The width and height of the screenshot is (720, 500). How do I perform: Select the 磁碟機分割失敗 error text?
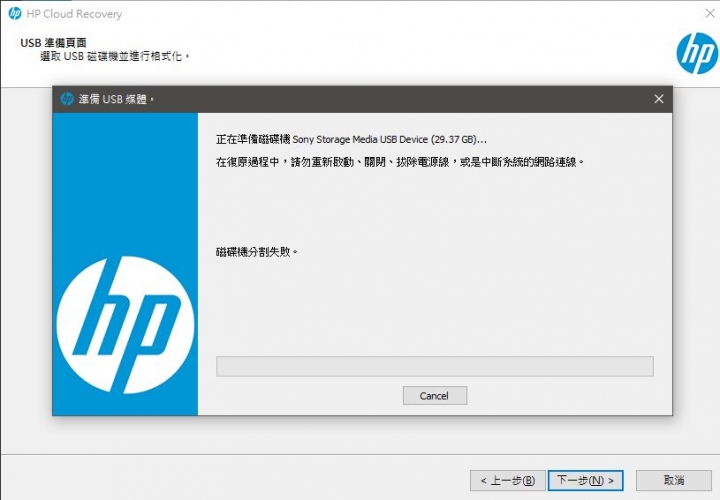pyautogui.click(x=257, y=252)
